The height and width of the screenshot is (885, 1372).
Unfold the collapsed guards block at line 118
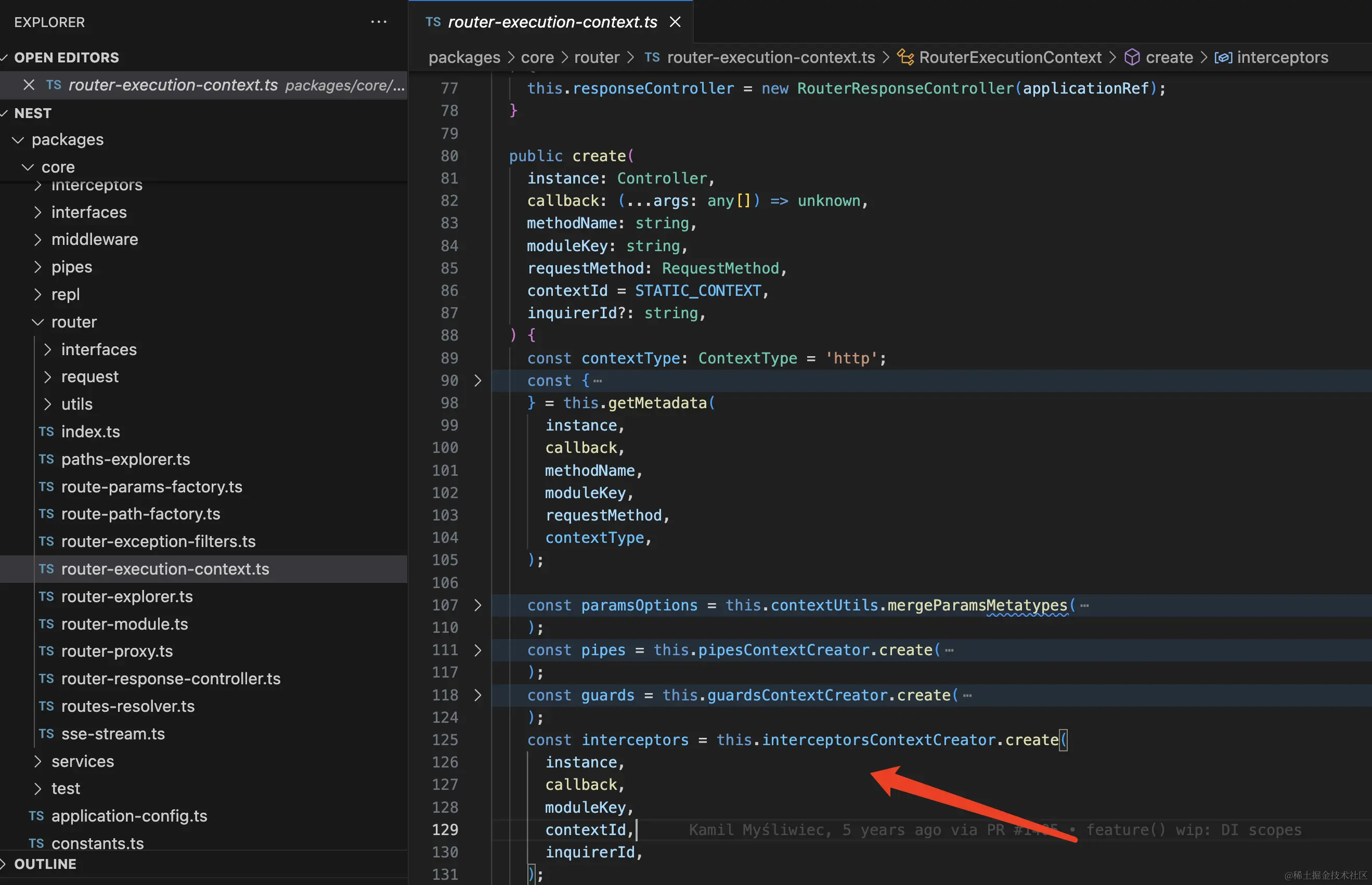point(477,695)
